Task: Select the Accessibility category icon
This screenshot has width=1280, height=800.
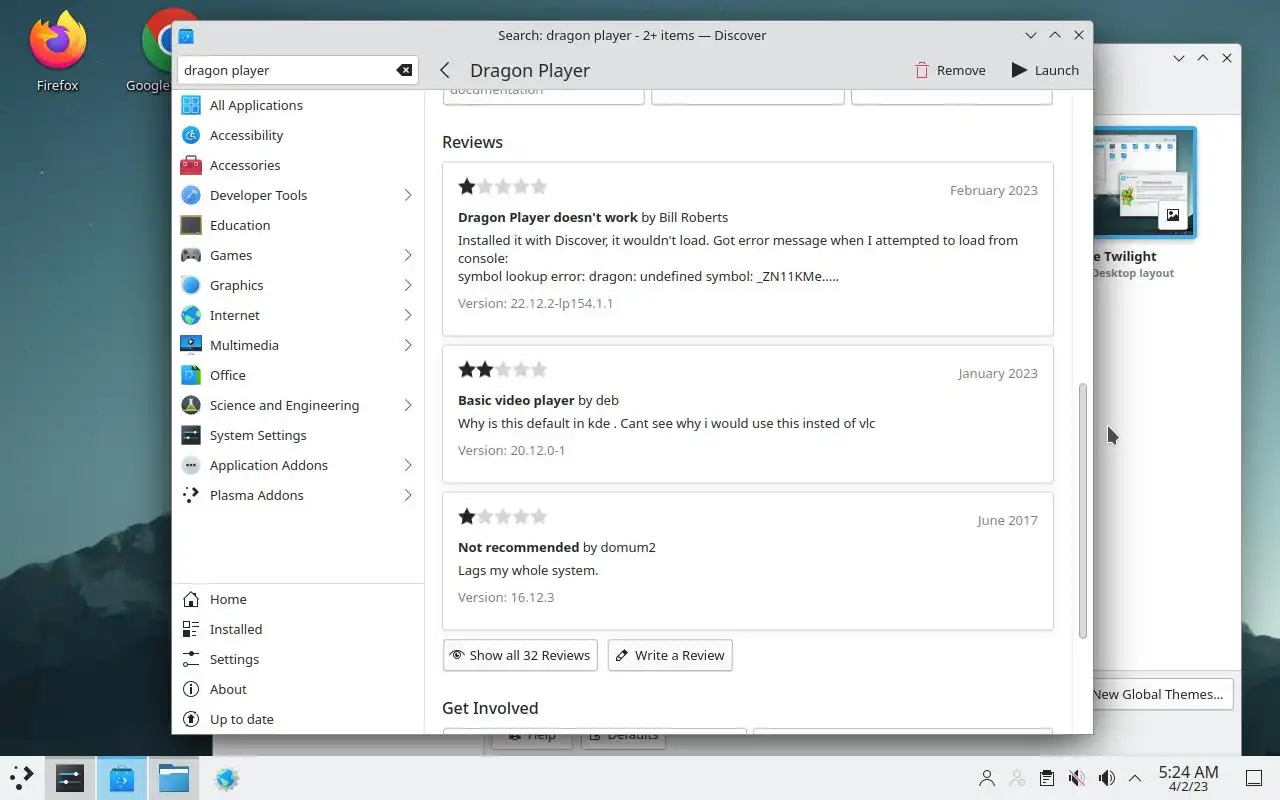Action: 191,135
